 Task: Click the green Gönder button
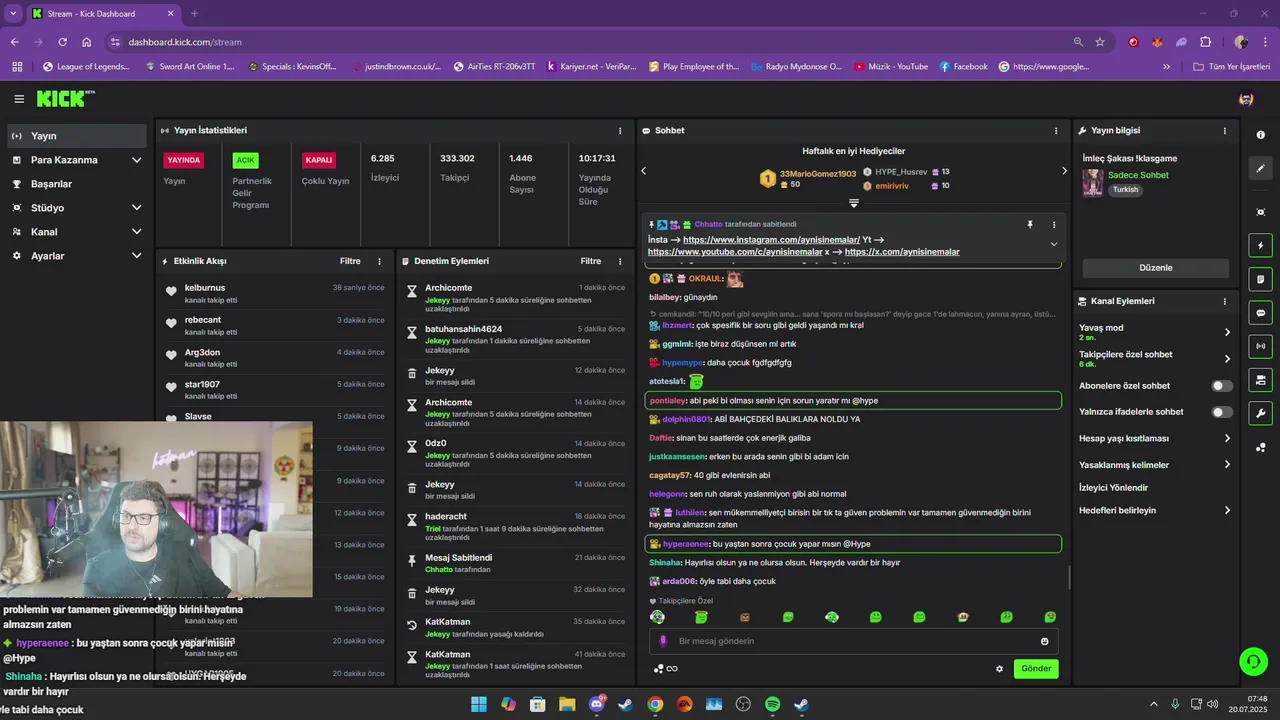point(1036,669)
